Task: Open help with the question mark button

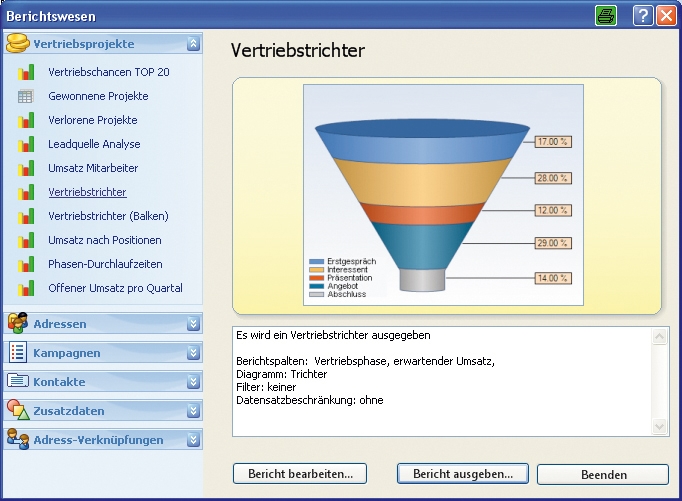Action: pyautogui.click(x=643, y=16)
